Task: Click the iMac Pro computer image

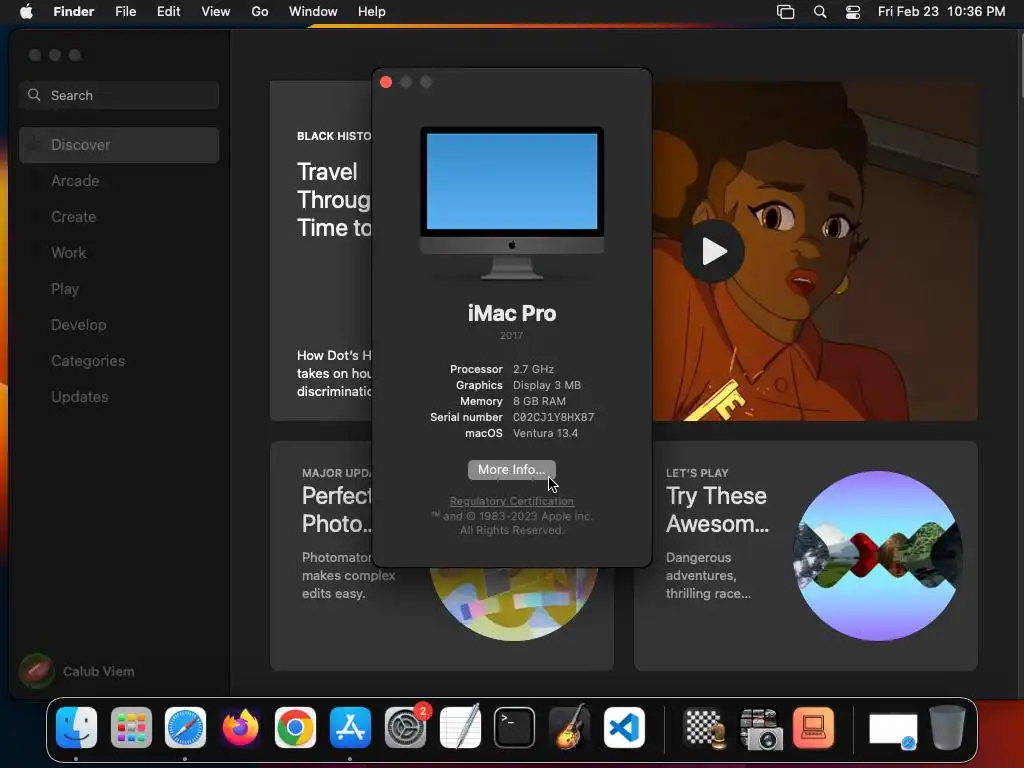Action: click(511, 202)
